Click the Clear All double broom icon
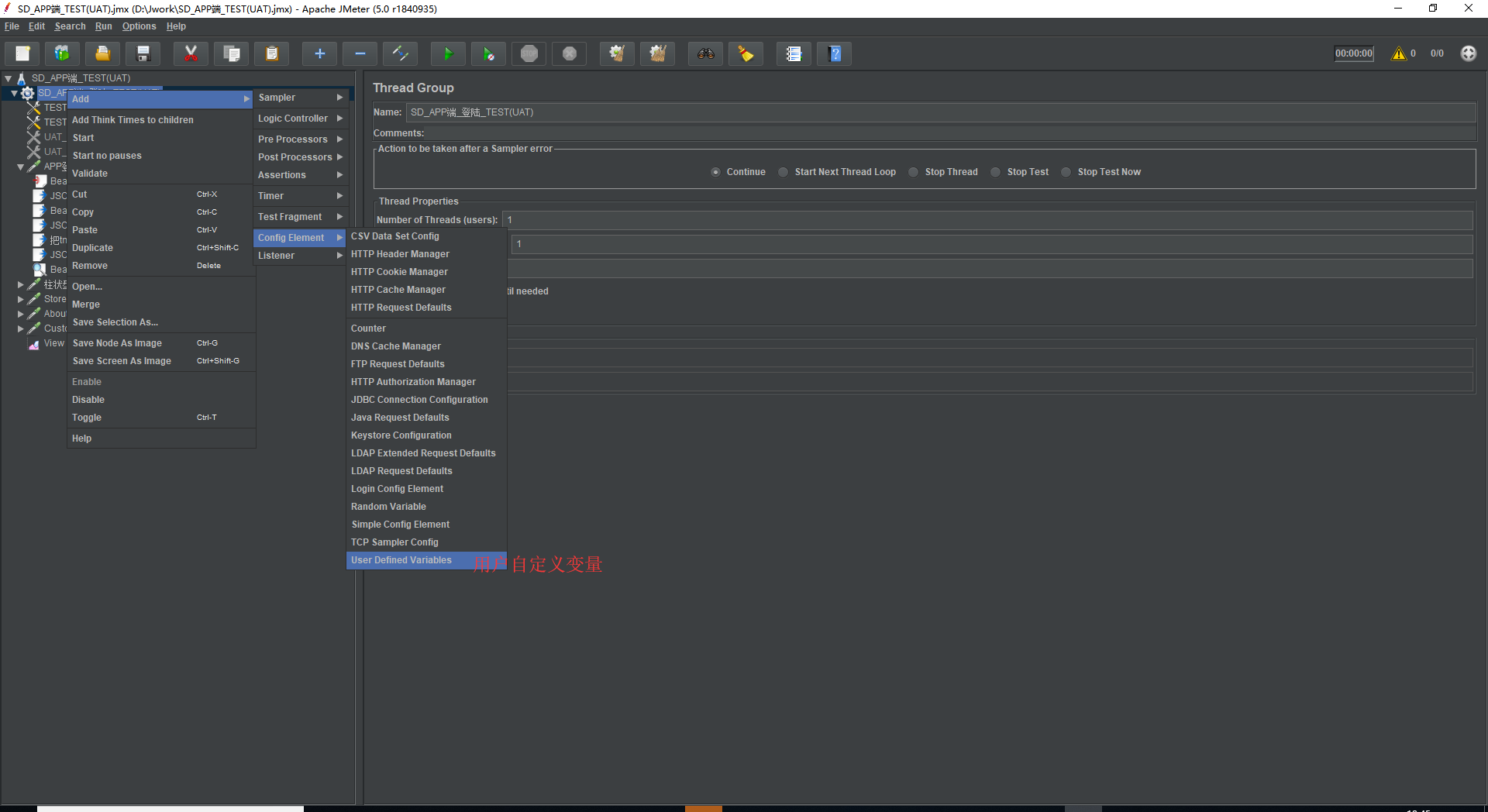Screen dimensions: 1488x812 (x=657, y=53)
